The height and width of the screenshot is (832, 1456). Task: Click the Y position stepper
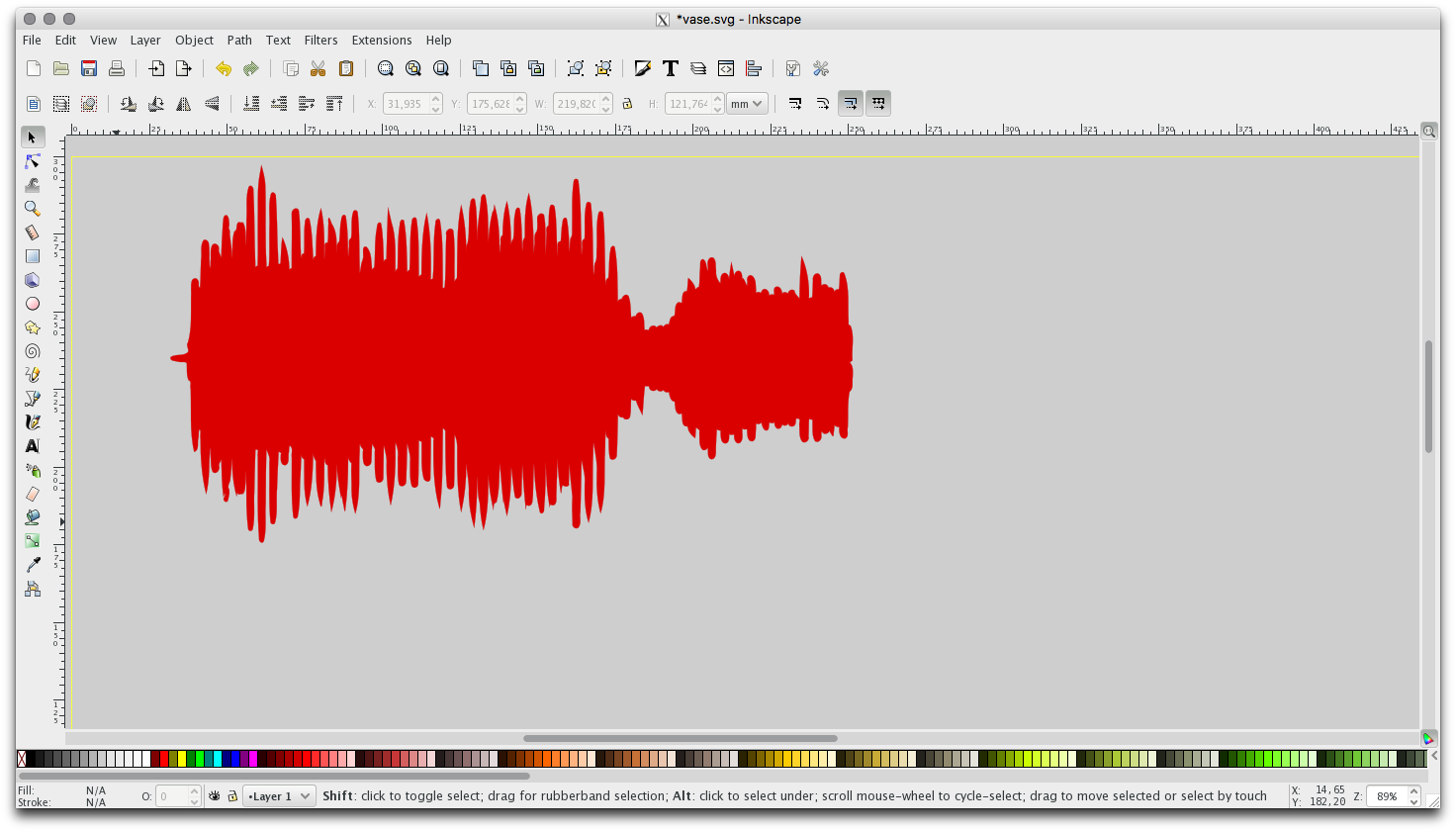point(520,104)
